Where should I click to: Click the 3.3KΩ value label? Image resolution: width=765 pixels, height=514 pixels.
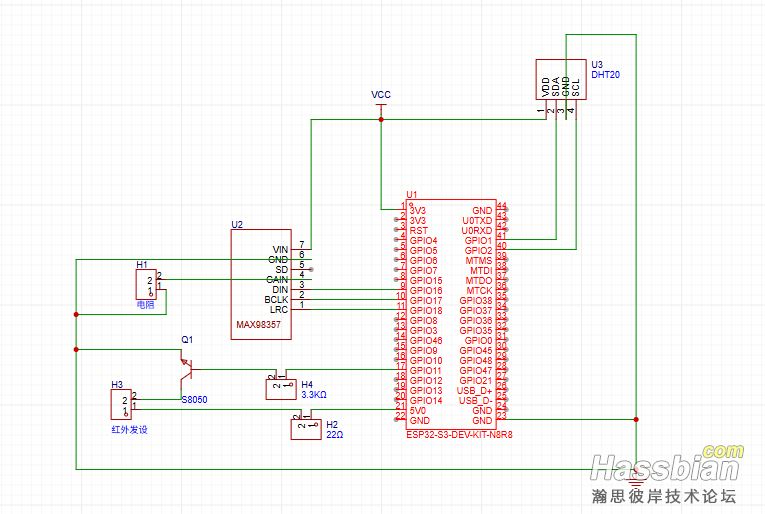pos(314,395)
